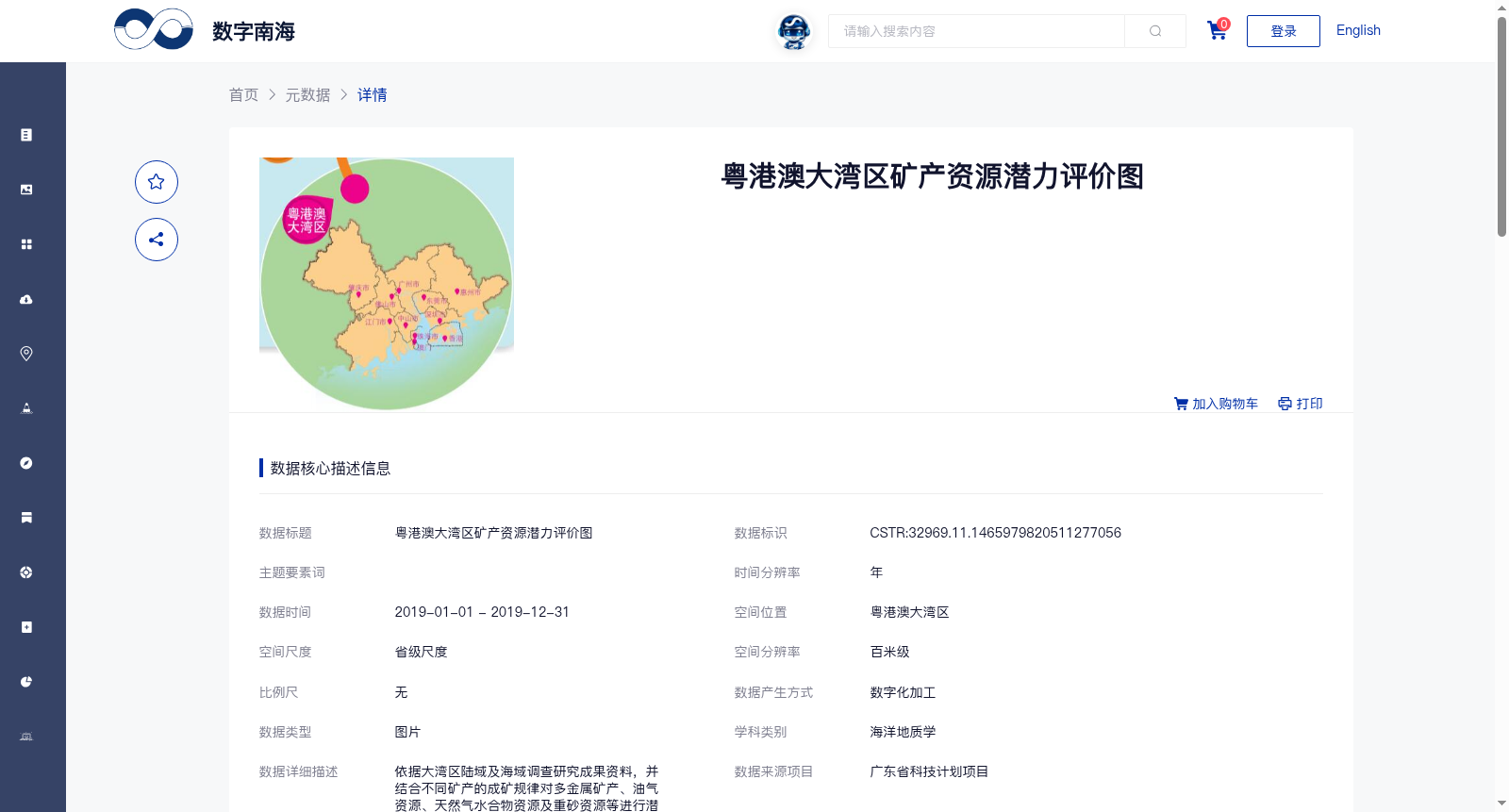Switch language to English
1509x812 pixels.
pyautogui.click(x=1358, y=30)
